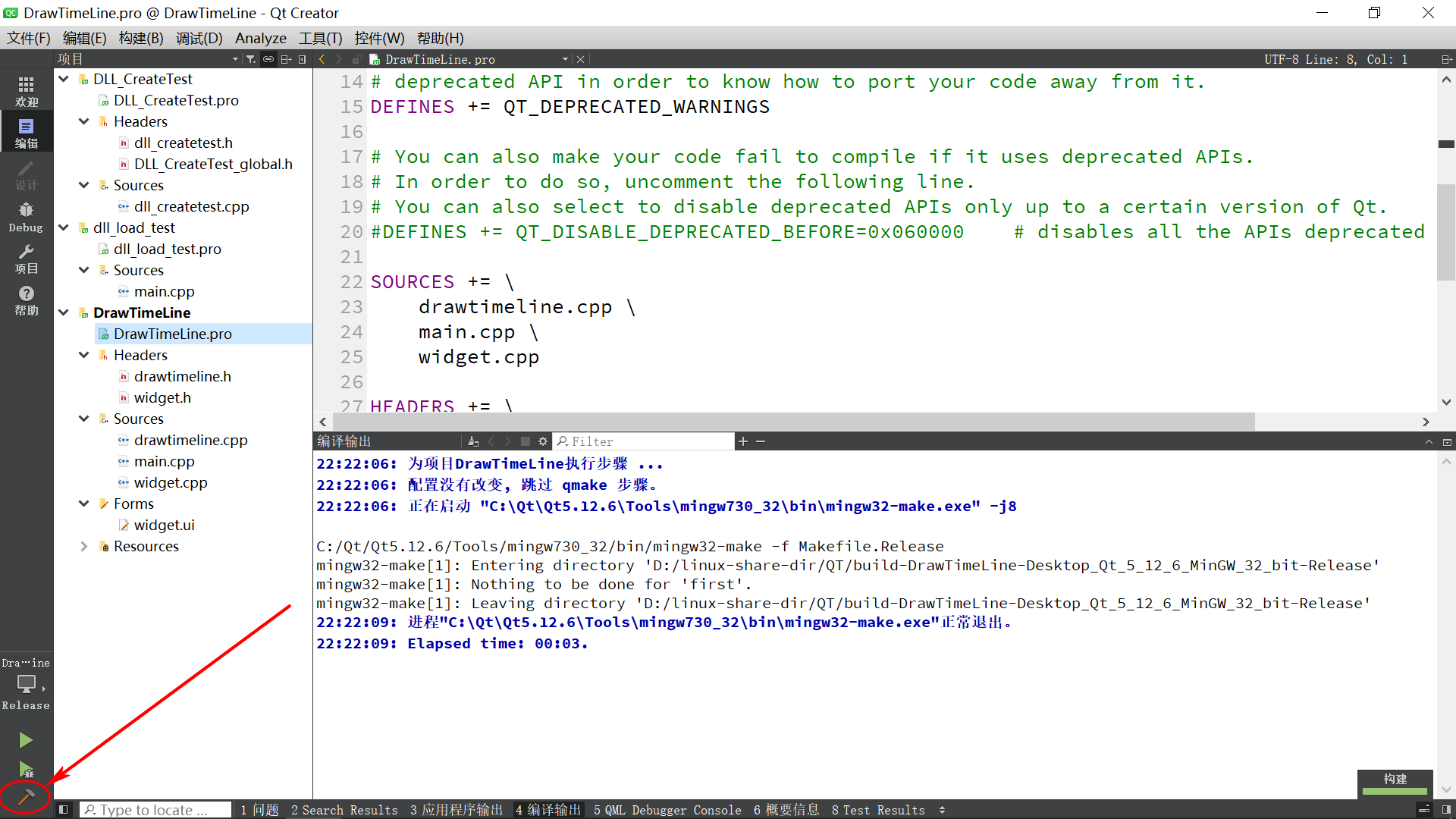Open the DrawTimeLine.pro document dropdown

click(565, 59)
